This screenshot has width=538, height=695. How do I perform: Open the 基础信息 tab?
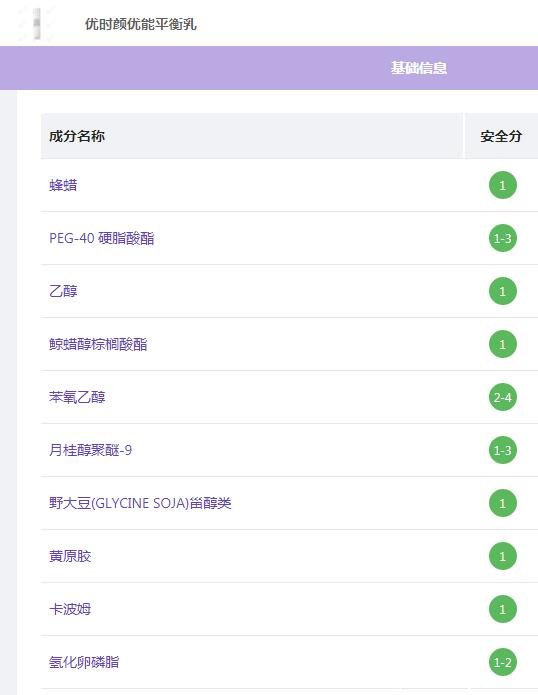point(418,68)
